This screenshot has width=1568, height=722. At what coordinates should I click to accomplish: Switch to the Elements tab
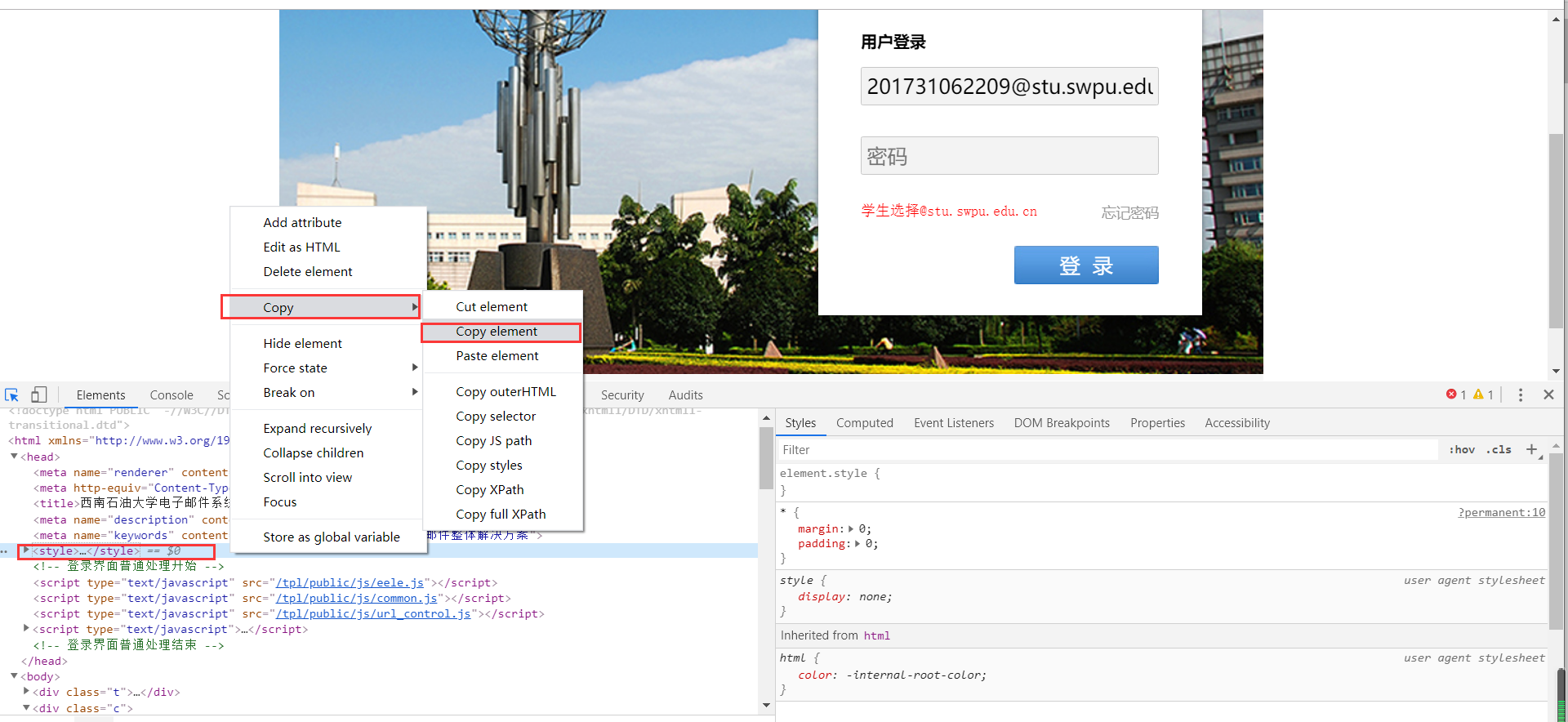pyautogui.click(x=100, y=394)
